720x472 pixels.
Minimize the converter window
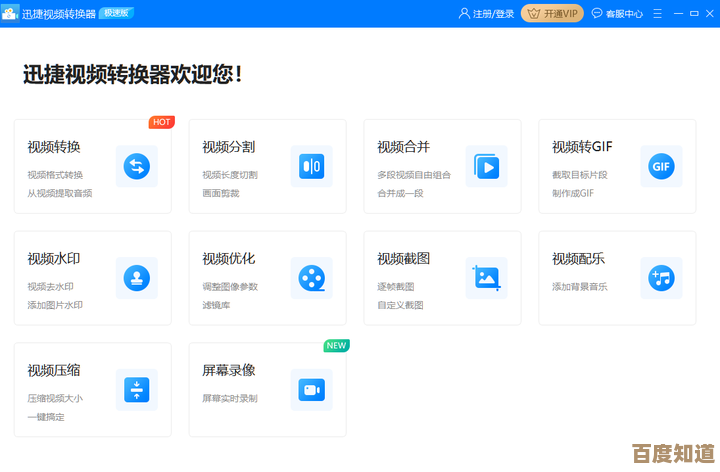pos(678,14)
